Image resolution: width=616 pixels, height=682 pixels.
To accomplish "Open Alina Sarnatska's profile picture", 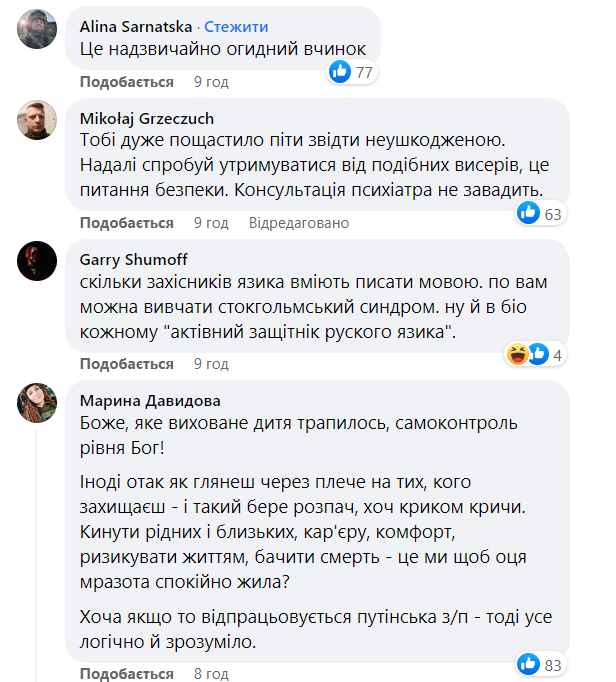I will click(37, 29).
